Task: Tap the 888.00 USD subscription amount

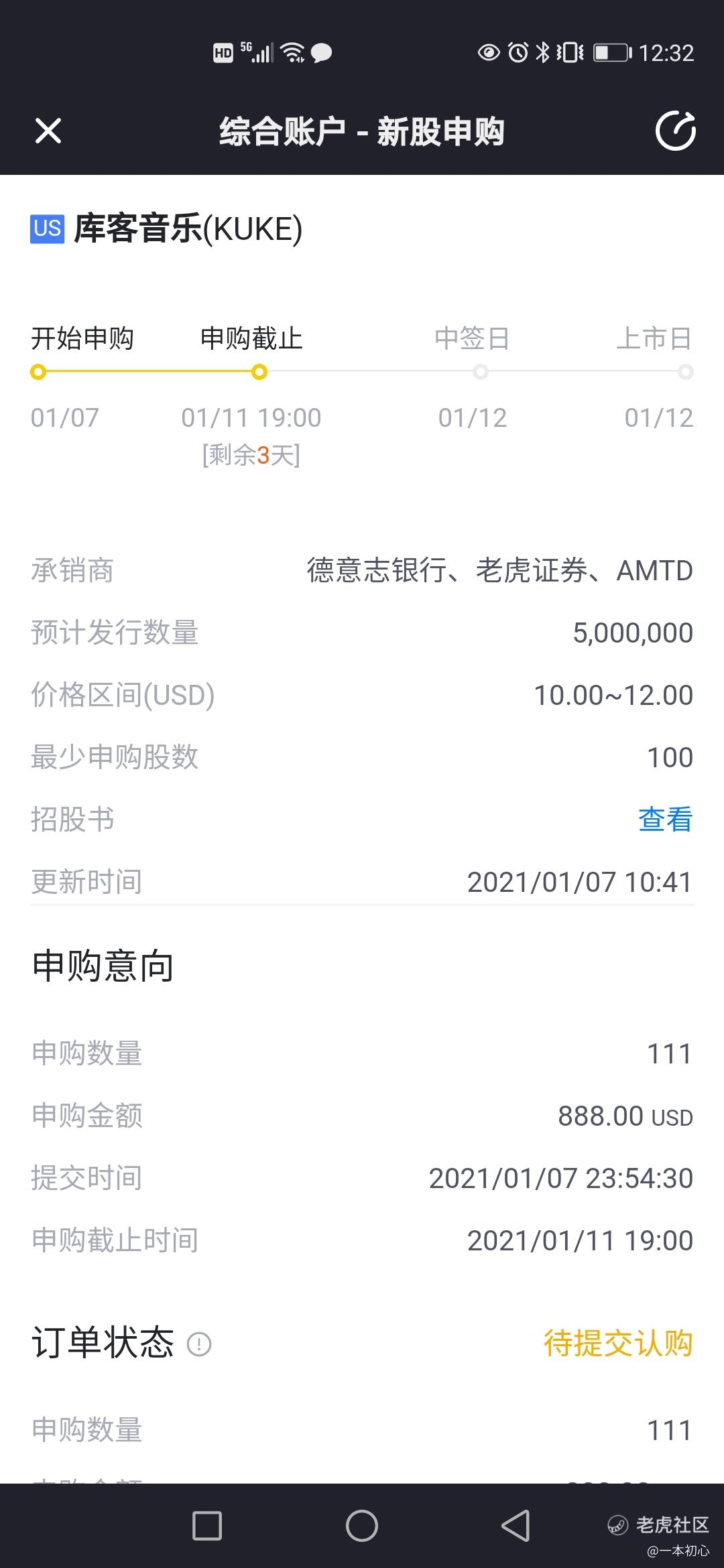Action: click(x=625, y=1116)
